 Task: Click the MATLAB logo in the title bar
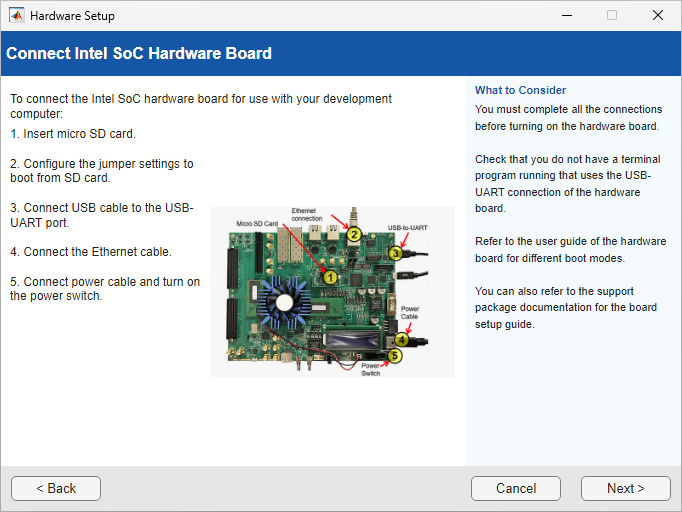[x=17, y=16]
